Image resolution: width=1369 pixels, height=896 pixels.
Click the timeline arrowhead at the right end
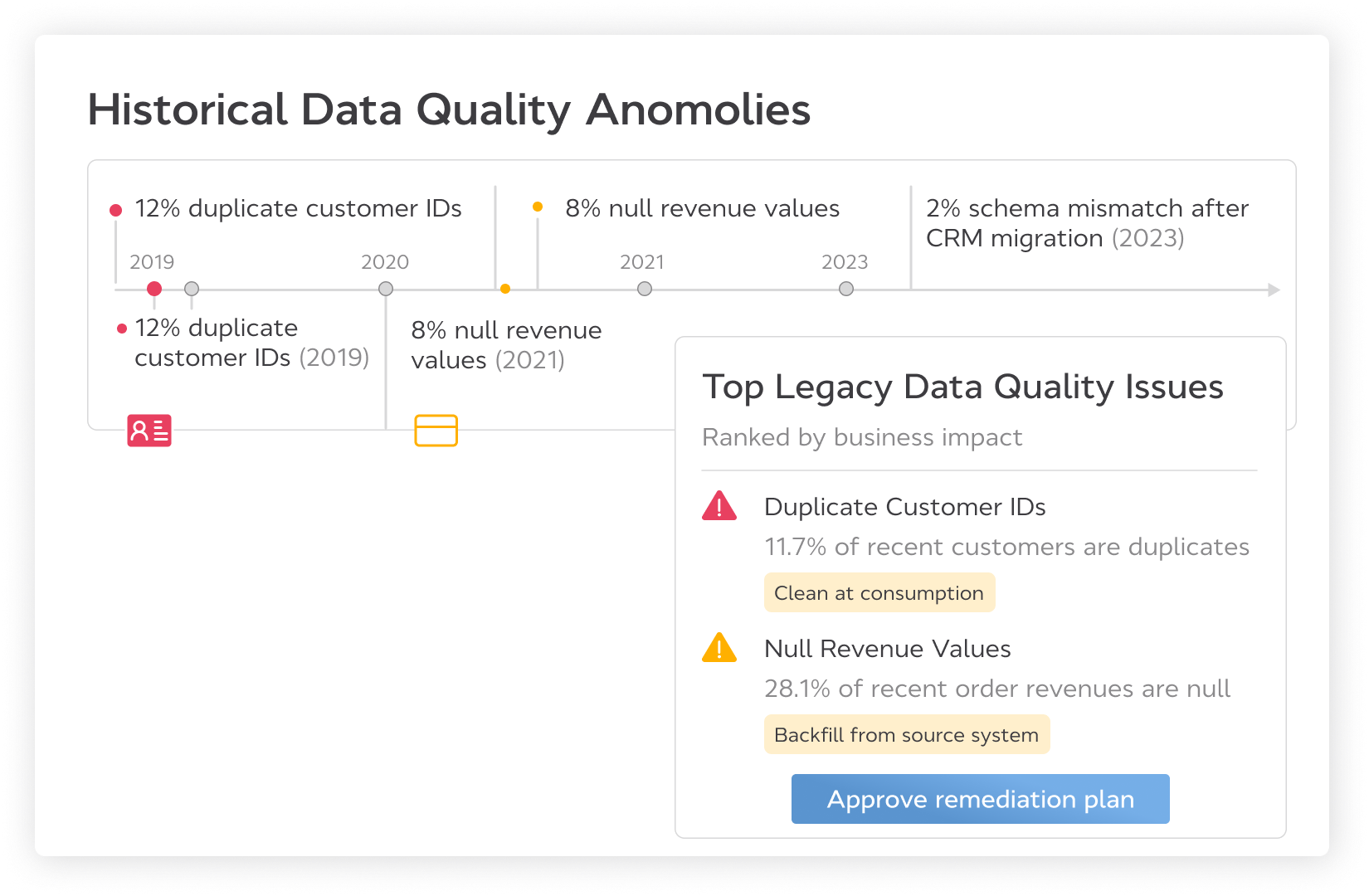(1274, 290)
